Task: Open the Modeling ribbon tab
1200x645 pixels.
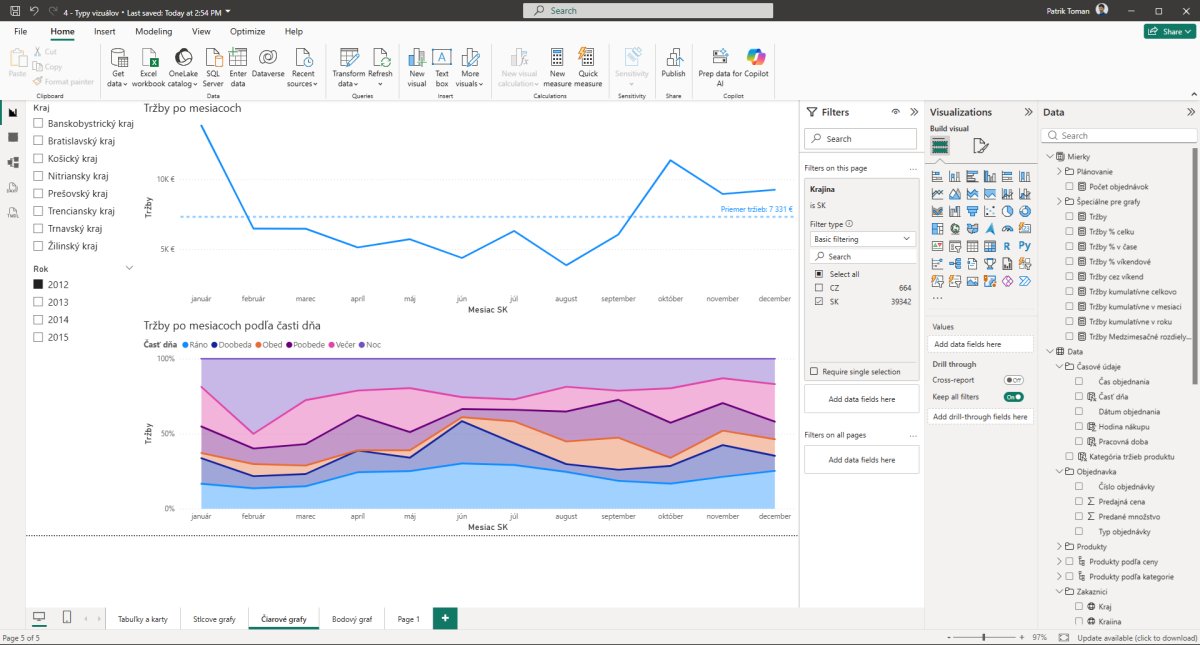Action: click(x=153, y=32)
